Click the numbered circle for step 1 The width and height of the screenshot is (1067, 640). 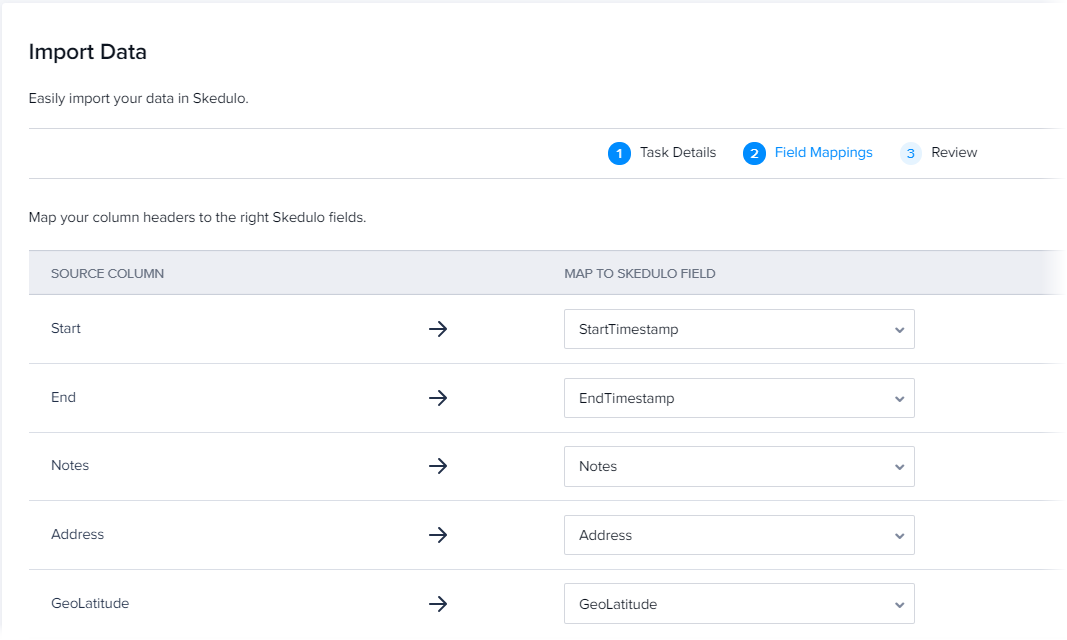coord(619,153)
